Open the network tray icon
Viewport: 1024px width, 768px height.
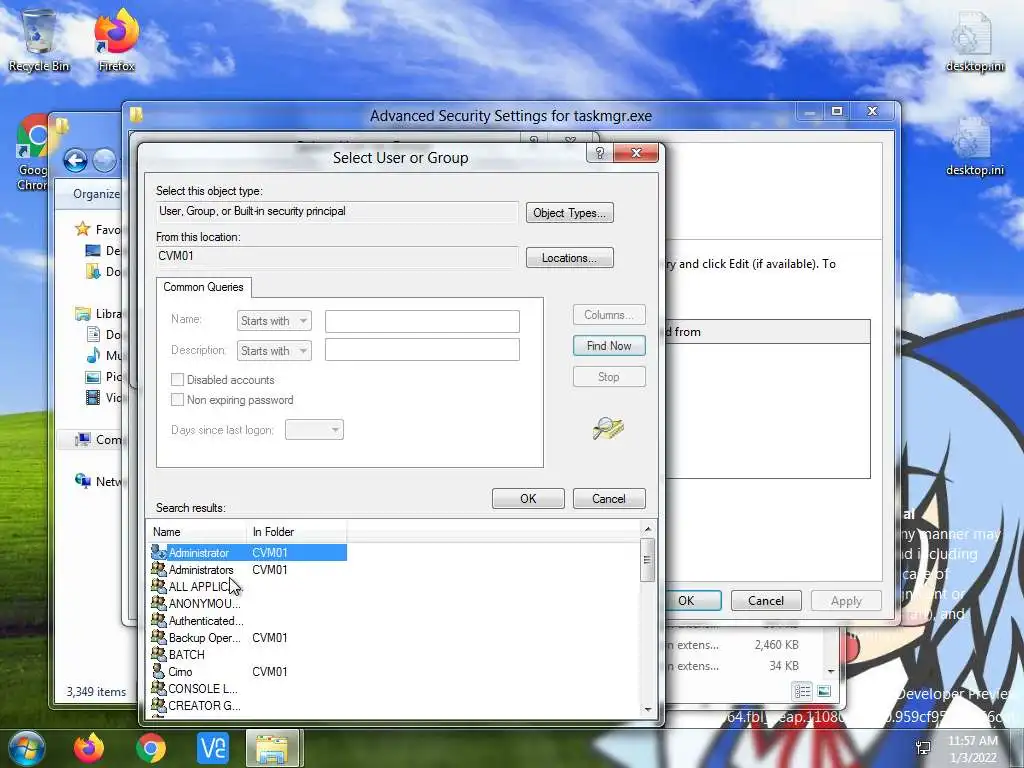(x=923, y=748)
